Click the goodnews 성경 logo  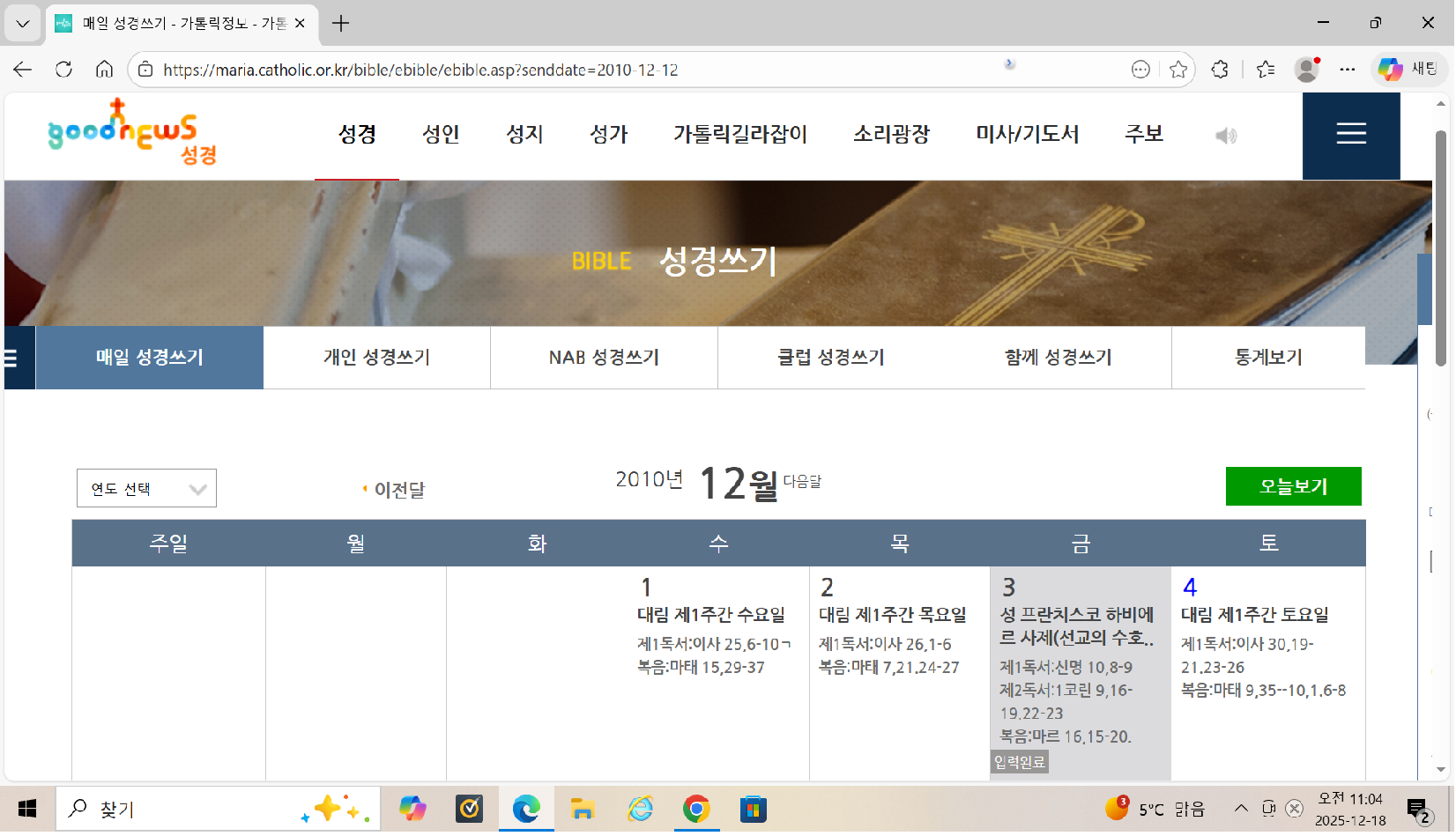pyautogui.click(x=132, y=134)
